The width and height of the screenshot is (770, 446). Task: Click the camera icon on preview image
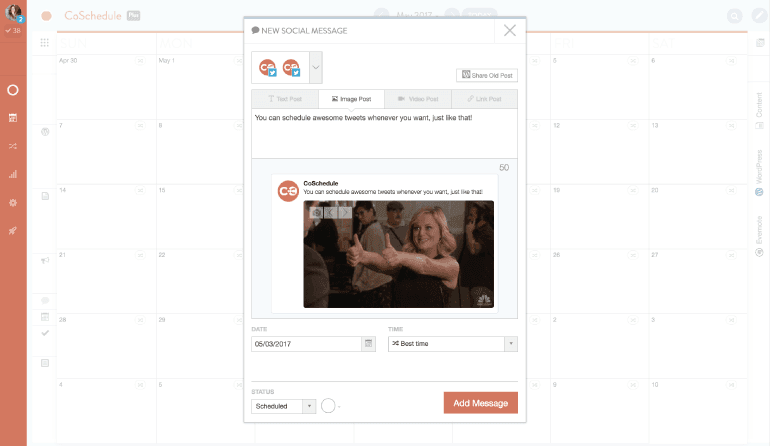click(x=317, y=213)
